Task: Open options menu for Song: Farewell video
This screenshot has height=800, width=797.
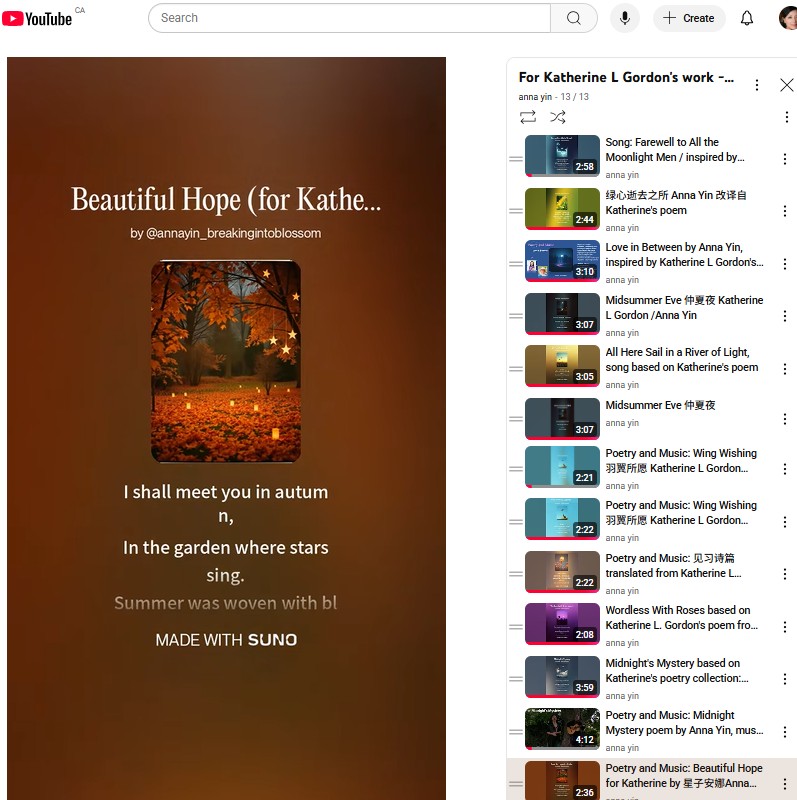Action: pos(785,158)
